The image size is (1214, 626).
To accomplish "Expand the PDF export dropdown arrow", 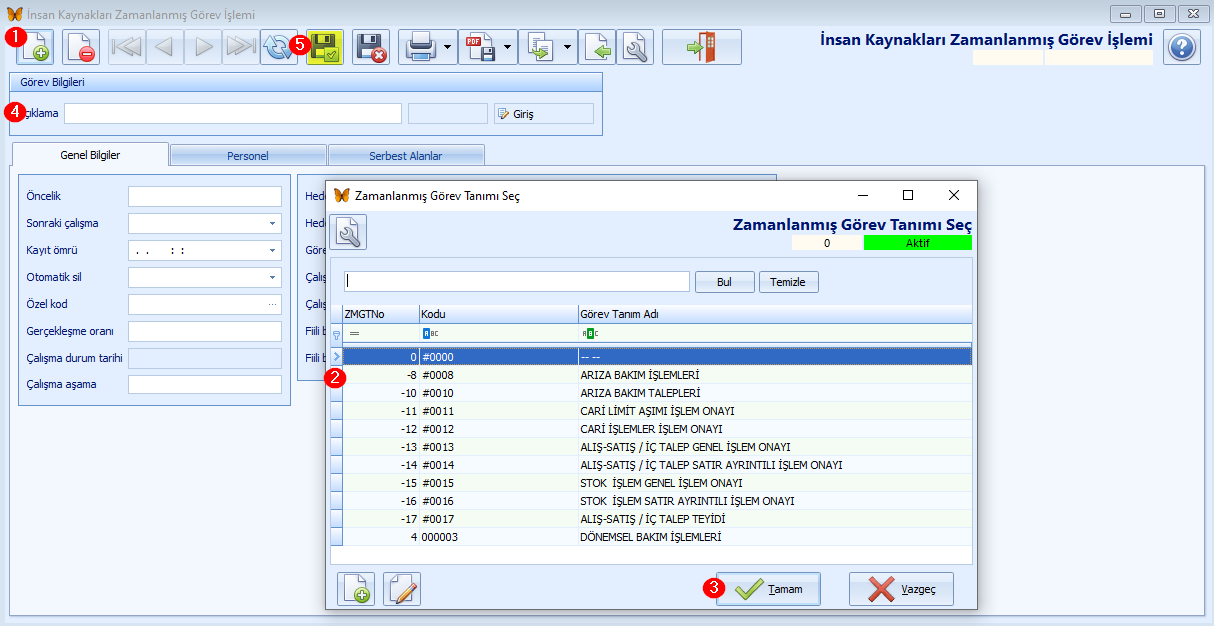I will 508,47.
